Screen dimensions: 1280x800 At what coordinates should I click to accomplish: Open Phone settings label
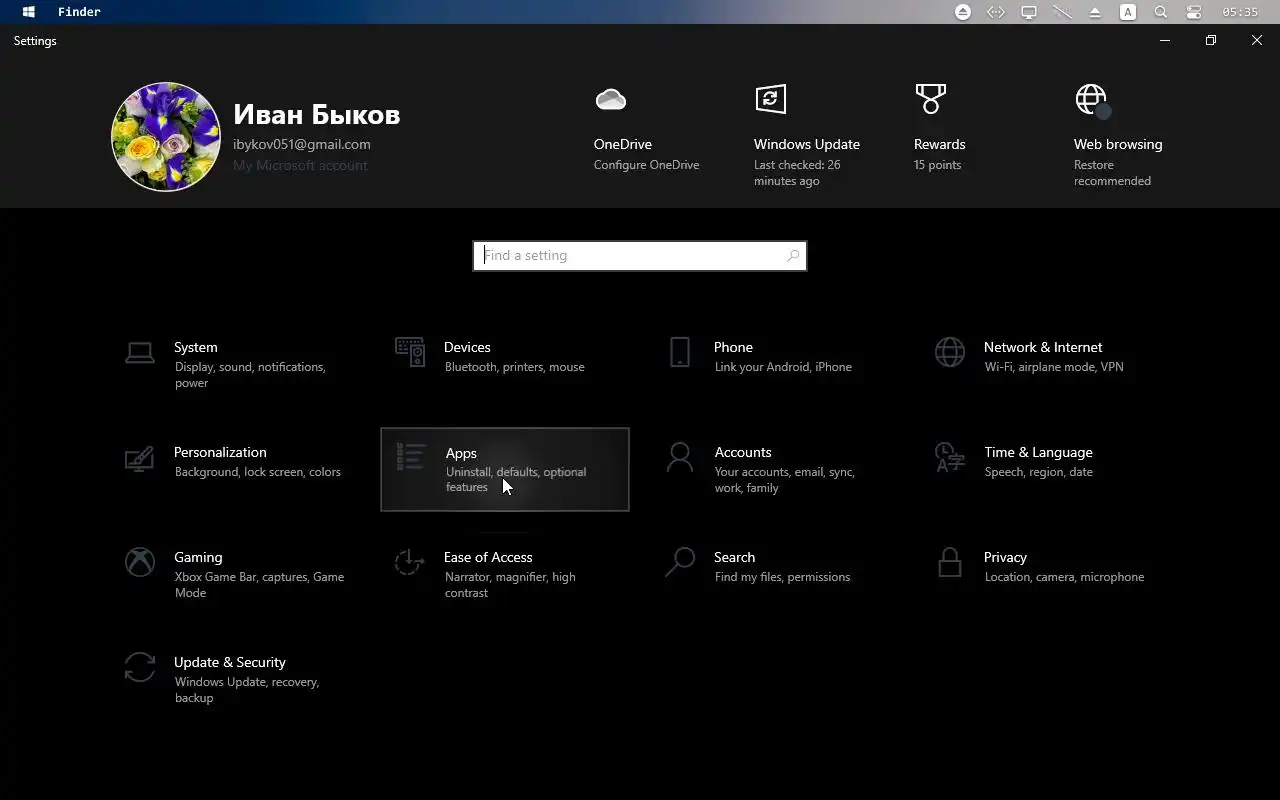(733, 347)
